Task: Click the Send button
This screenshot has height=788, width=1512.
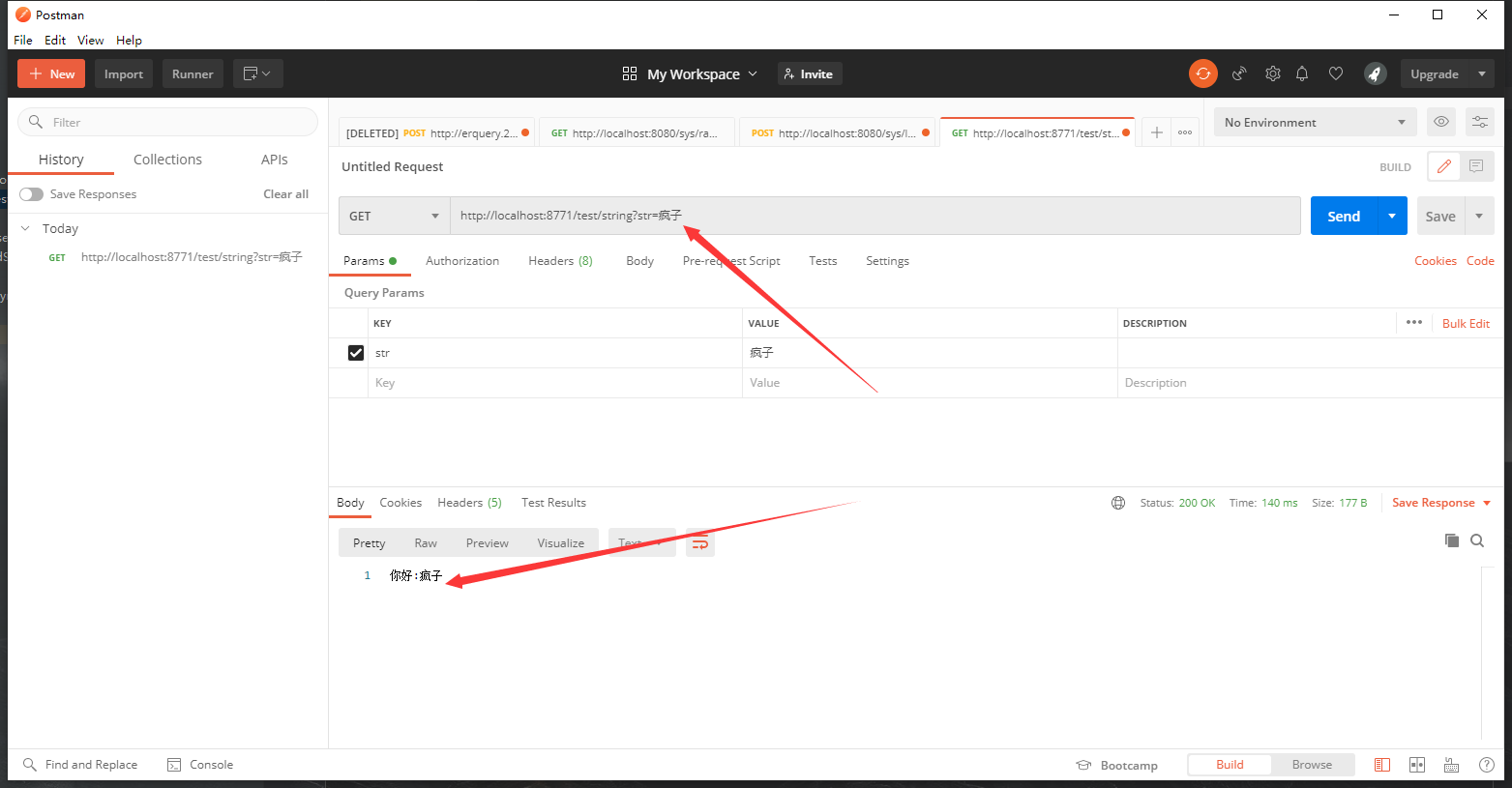Action: click(x=1344, y=216)
